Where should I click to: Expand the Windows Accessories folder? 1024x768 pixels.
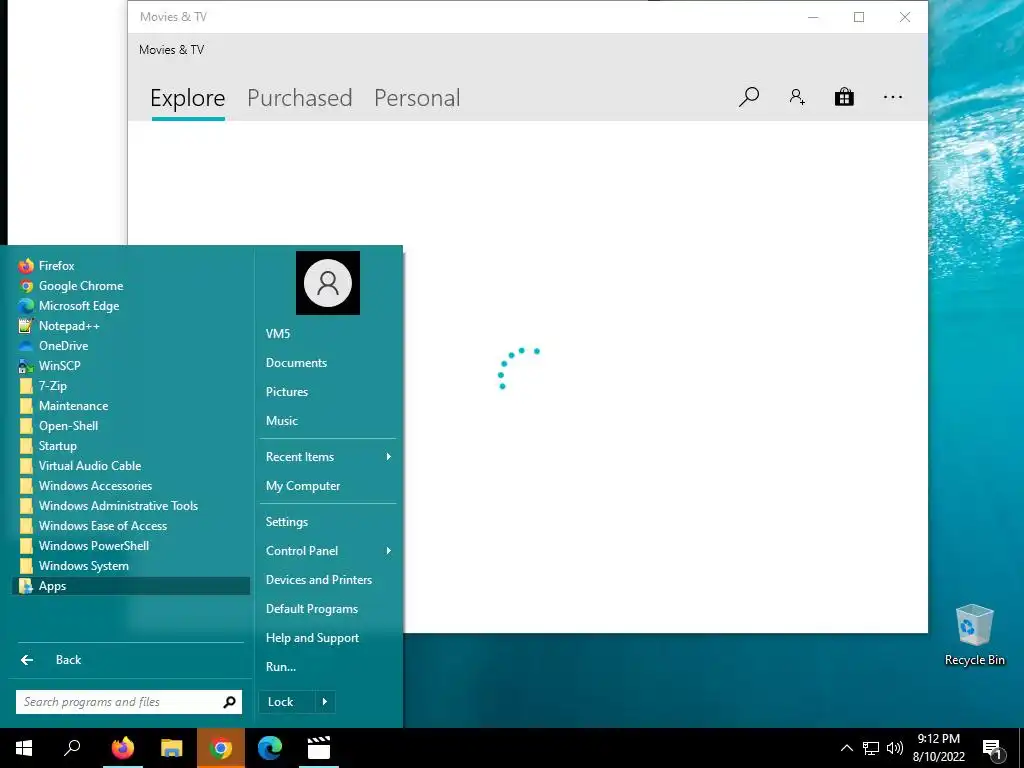click(x=131, y=486)
